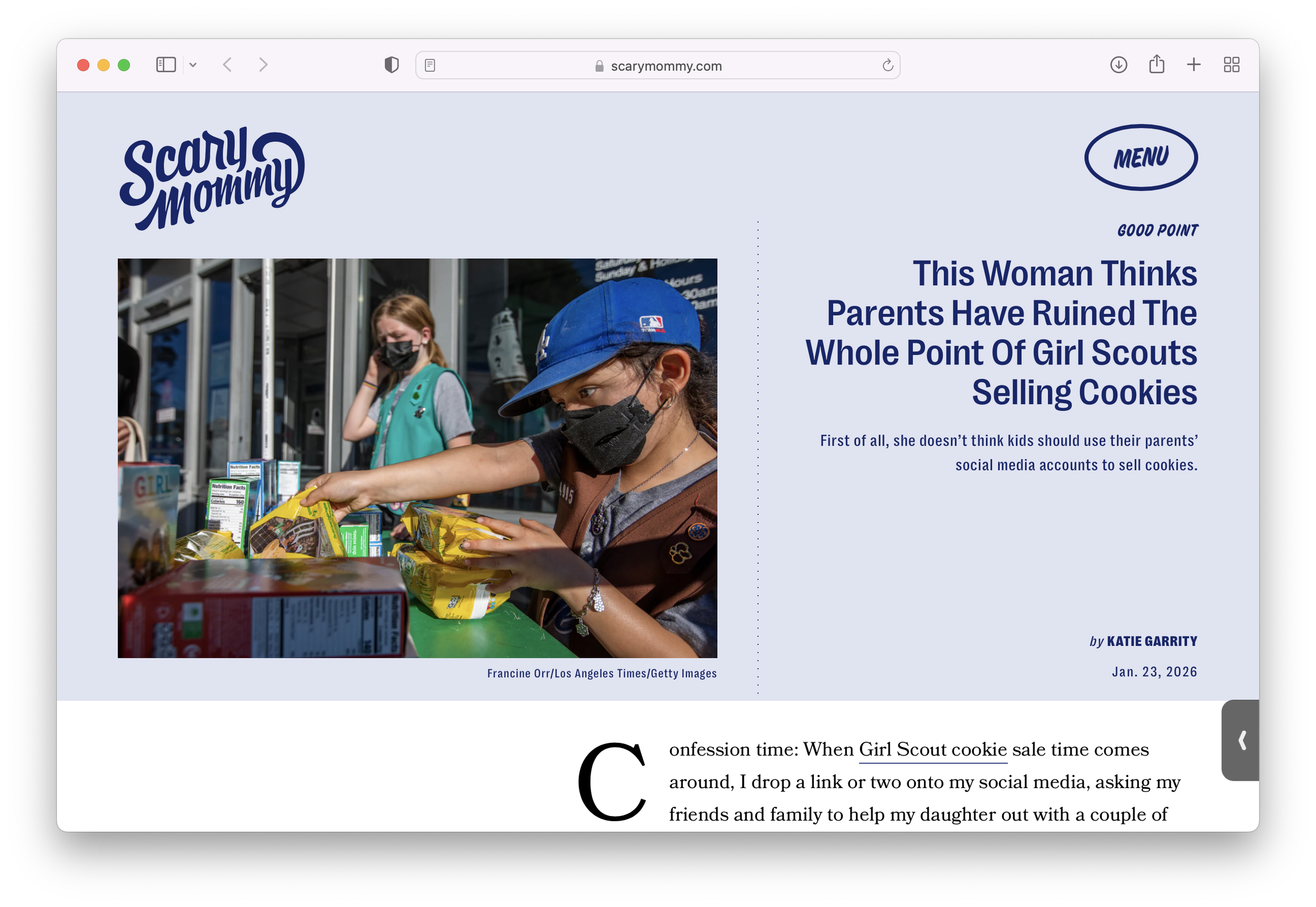Screen dimensions: 1316x907
Task: Show Reader view icon in address bar
Action: tap(430, 66)
